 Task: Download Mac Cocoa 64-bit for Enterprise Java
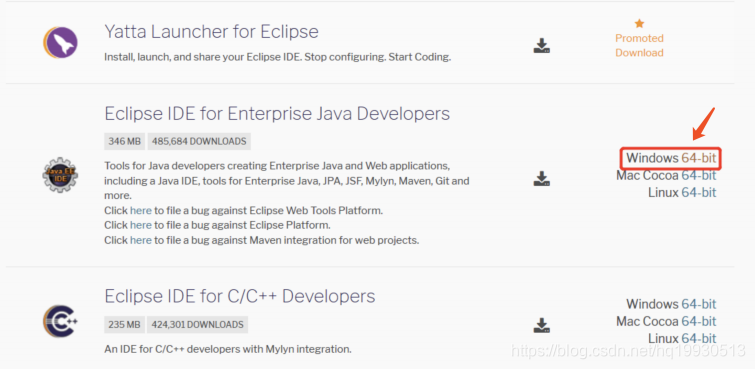point(699,175)
